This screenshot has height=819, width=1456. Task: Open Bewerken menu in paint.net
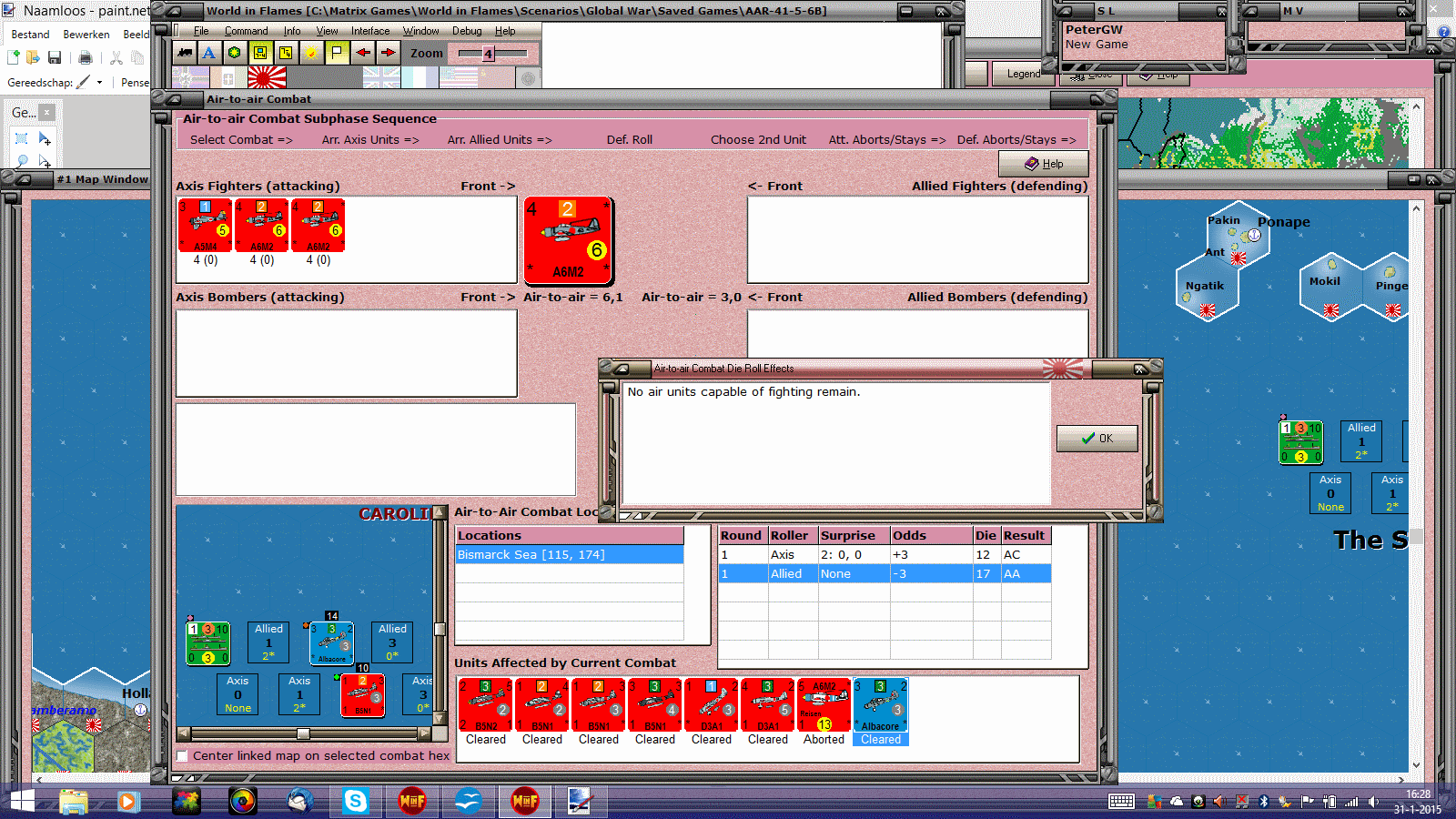[x=86, y=35]
